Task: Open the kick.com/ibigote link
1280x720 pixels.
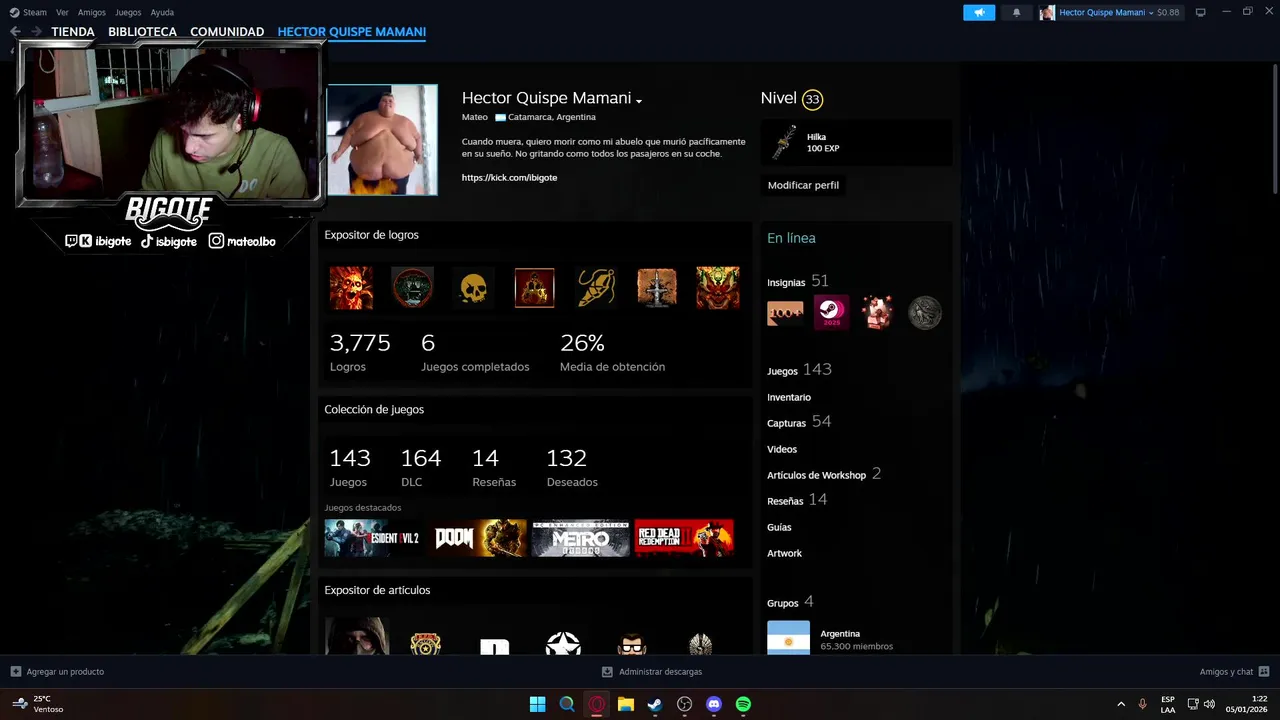Action: pos(509,178)
